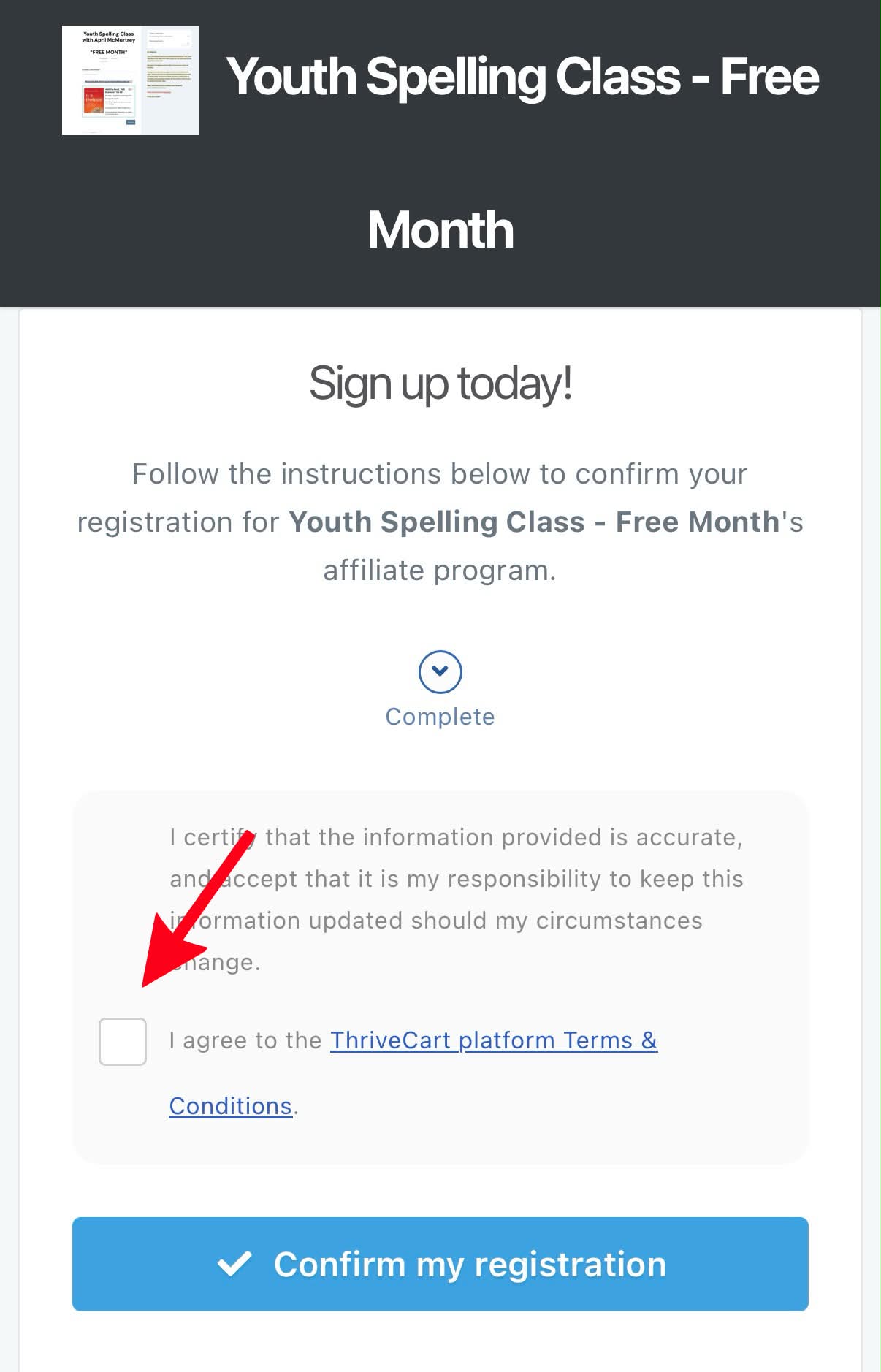Viewport: 881px width, 1372px height.
Task: Click the 'information updated should my circumstances' line
Action: tap(436, 921)
